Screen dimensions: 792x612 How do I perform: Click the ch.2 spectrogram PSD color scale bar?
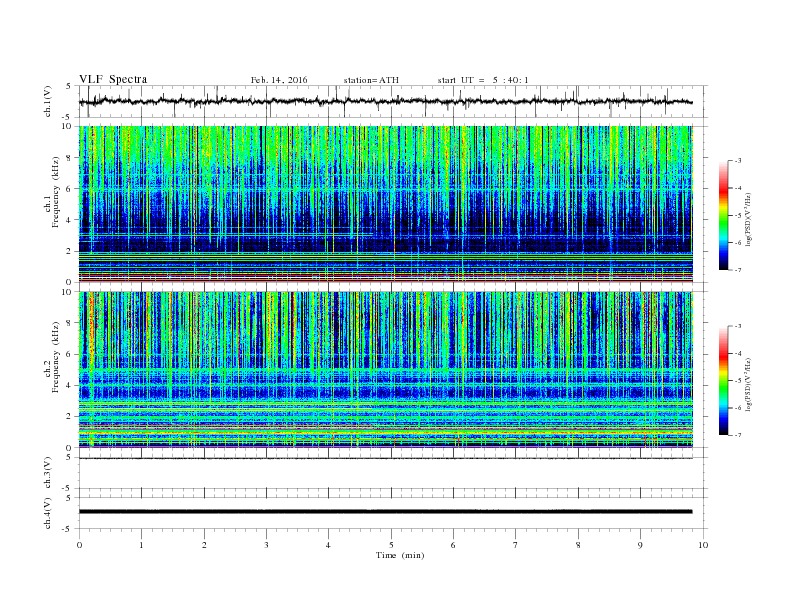(x=723, y=380)
